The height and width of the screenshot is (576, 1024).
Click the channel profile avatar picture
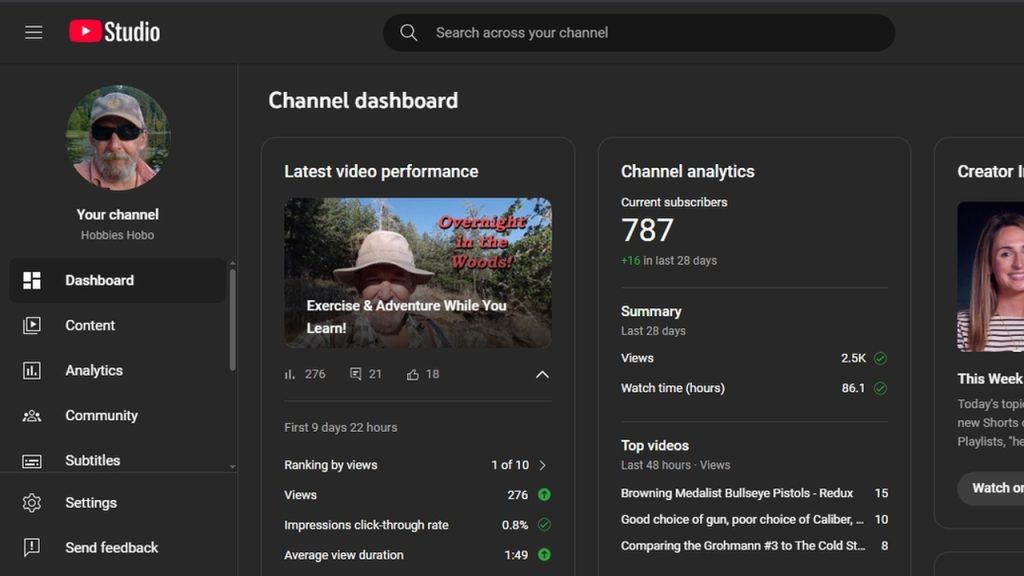118,138
